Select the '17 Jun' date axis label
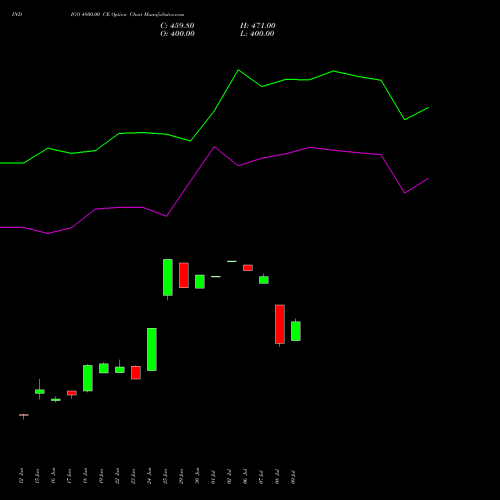 coord(69,476)
